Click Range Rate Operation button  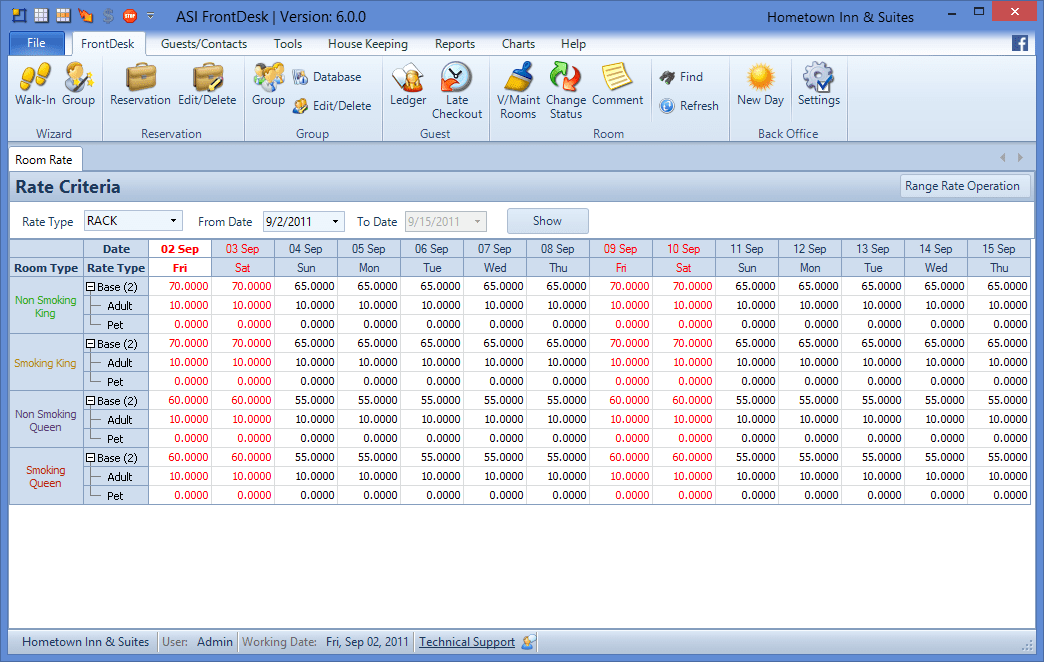point(964,186)
